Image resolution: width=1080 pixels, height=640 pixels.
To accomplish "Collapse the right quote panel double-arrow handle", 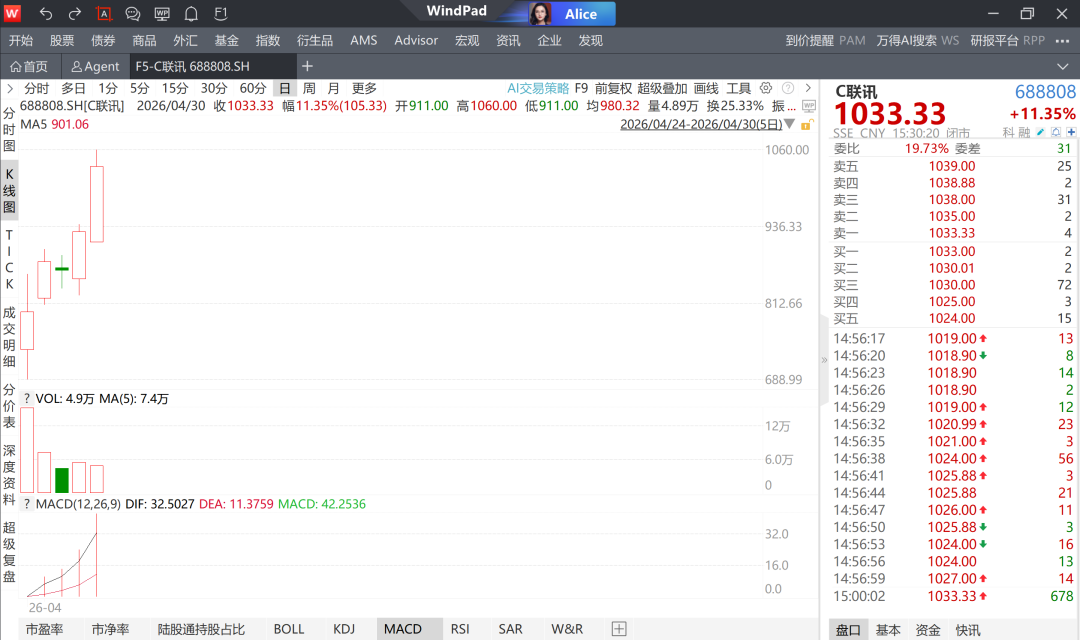I will point(824,360).
